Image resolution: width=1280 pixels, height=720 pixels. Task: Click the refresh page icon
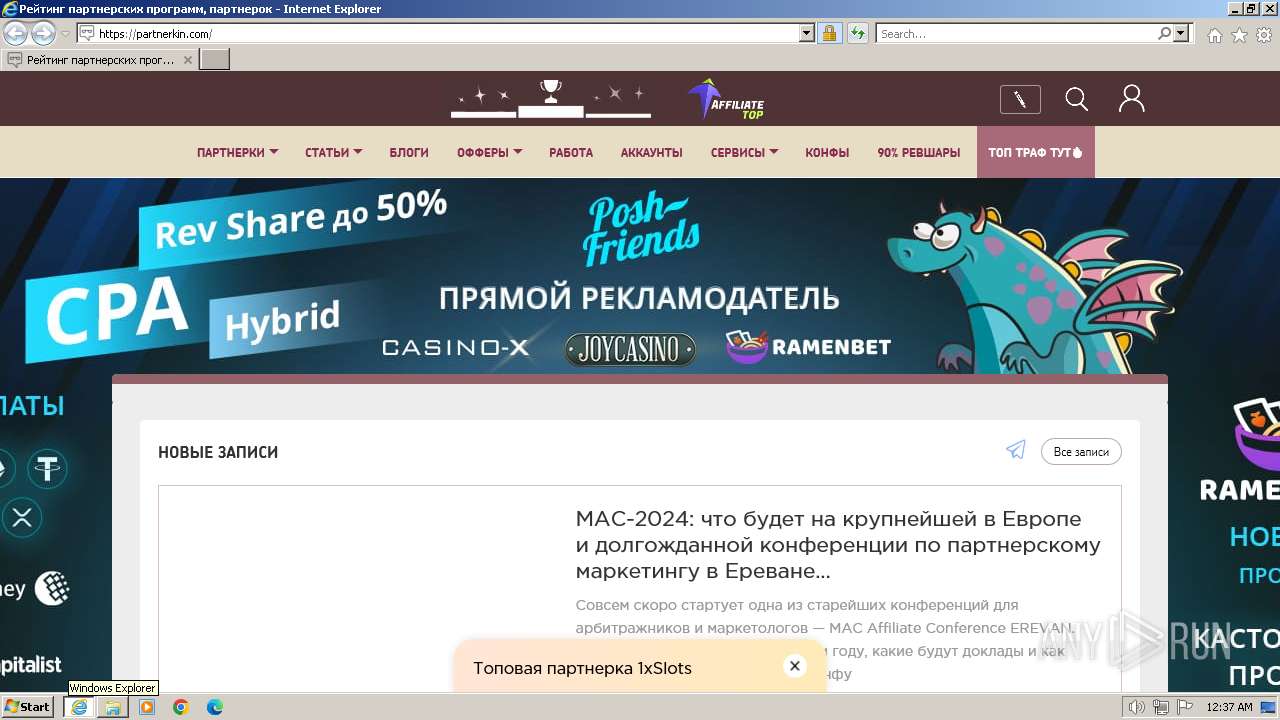pos(857,33)
